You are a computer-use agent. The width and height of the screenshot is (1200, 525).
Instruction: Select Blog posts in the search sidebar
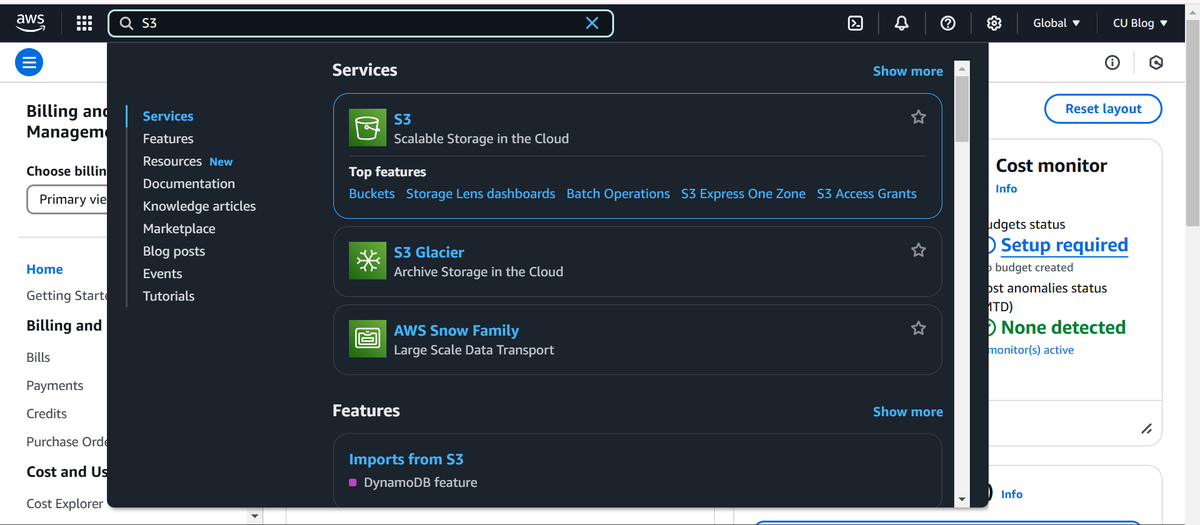(174, 251)
